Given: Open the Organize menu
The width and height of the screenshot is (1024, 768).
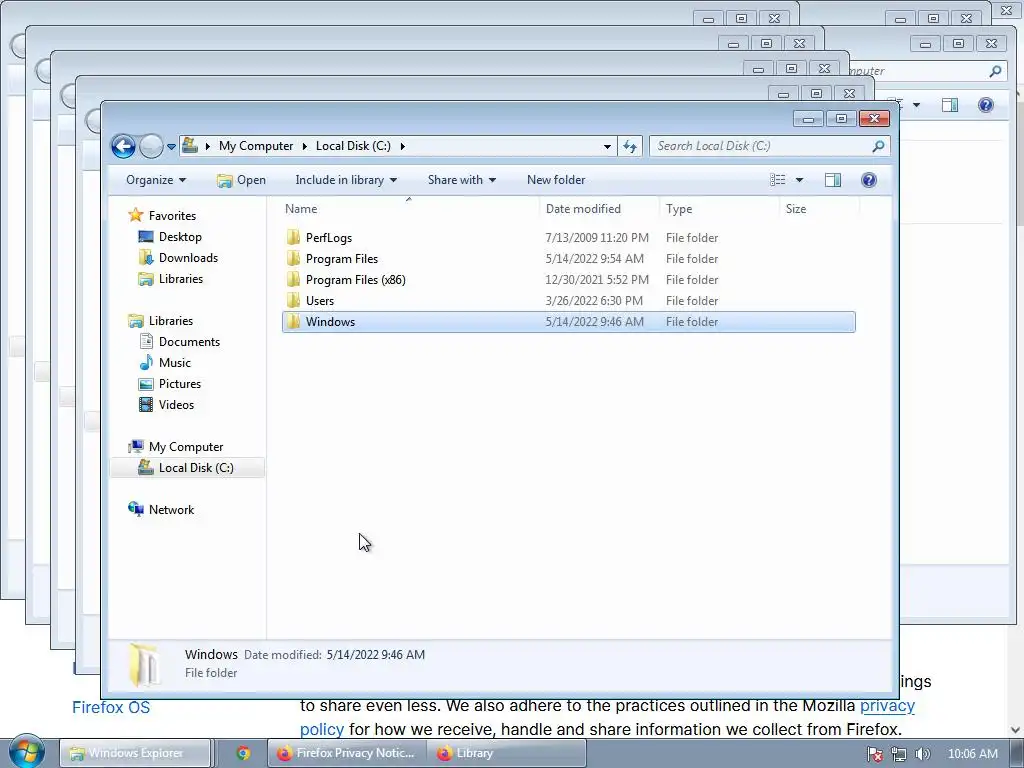Looking at the screenshot, I should click(x=155, y=180).
